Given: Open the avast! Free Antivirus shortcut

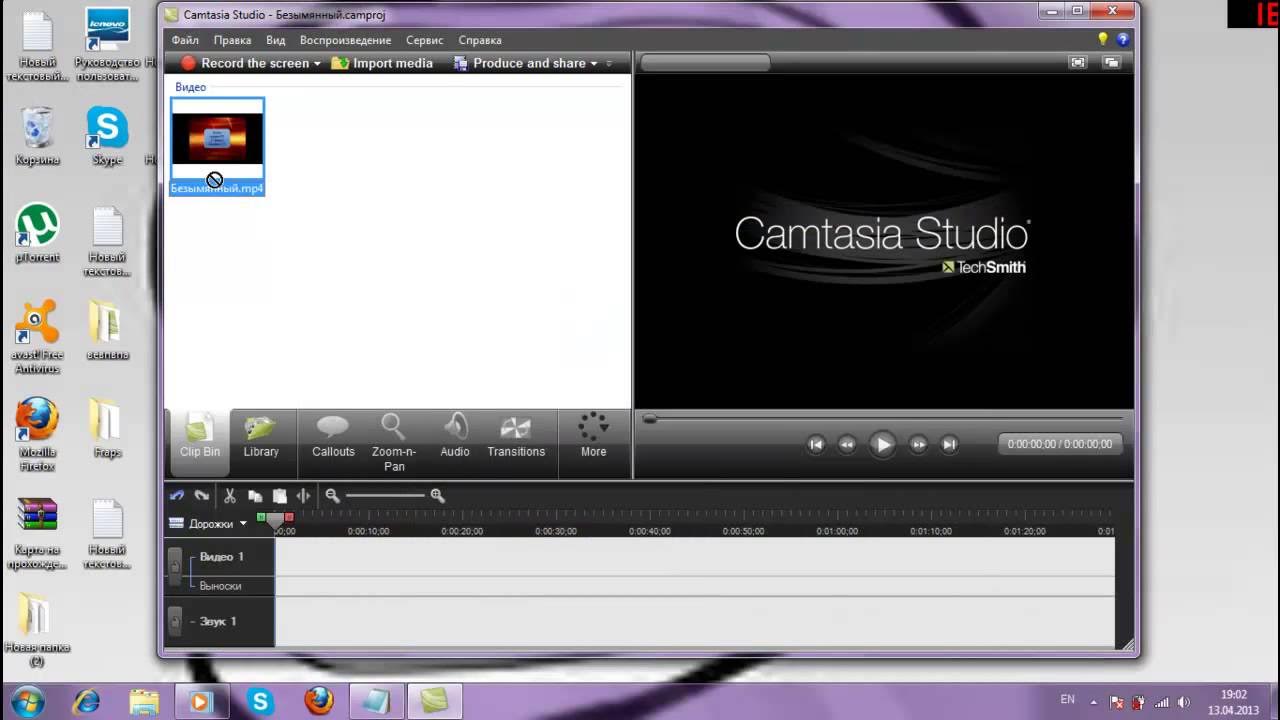Looking at the screenshot, I should pos(37,337).
